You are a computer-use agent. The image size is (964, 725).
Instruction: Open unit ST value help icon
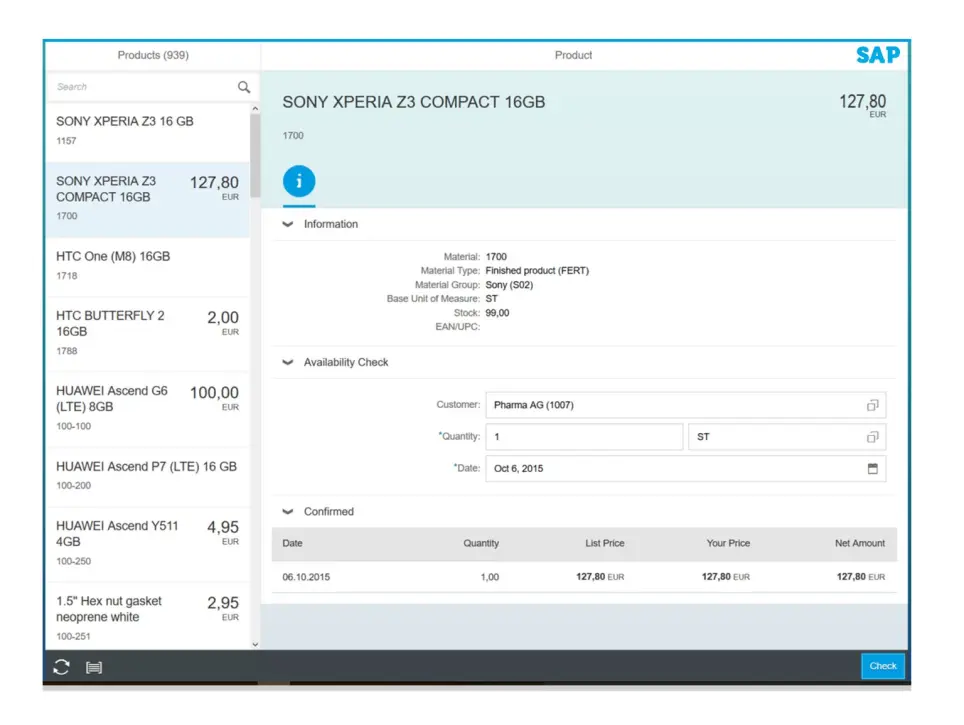click(x=872, y=437)
